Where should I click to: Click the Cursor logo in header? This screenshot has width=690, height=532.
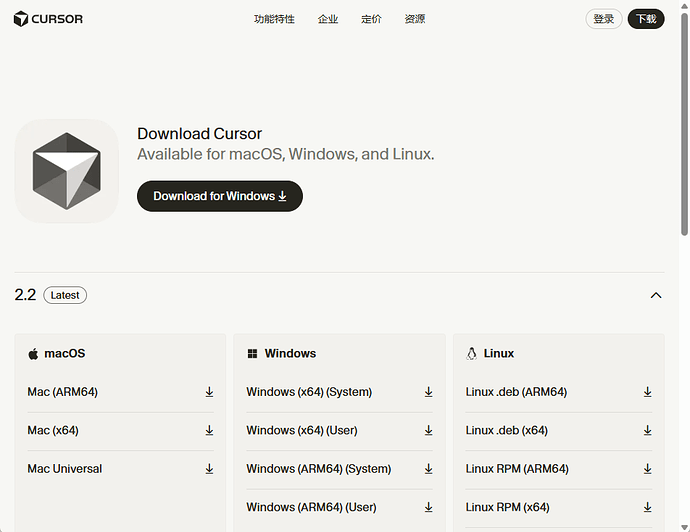click(x=48, y=19)
